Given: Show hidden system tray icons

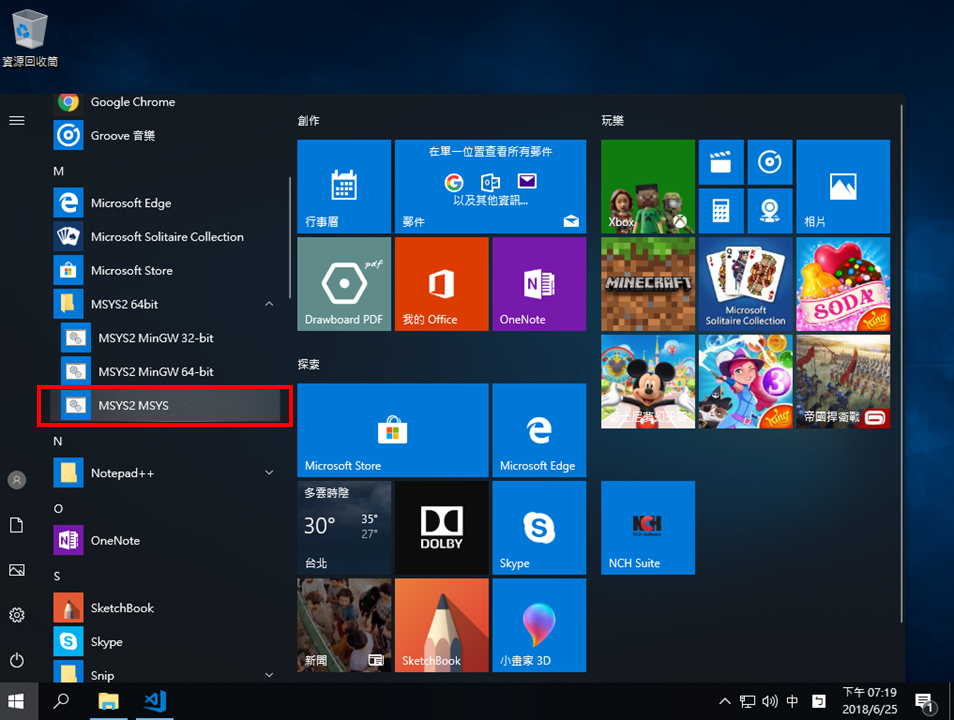Looking at the screenshot, I should 726,701.
